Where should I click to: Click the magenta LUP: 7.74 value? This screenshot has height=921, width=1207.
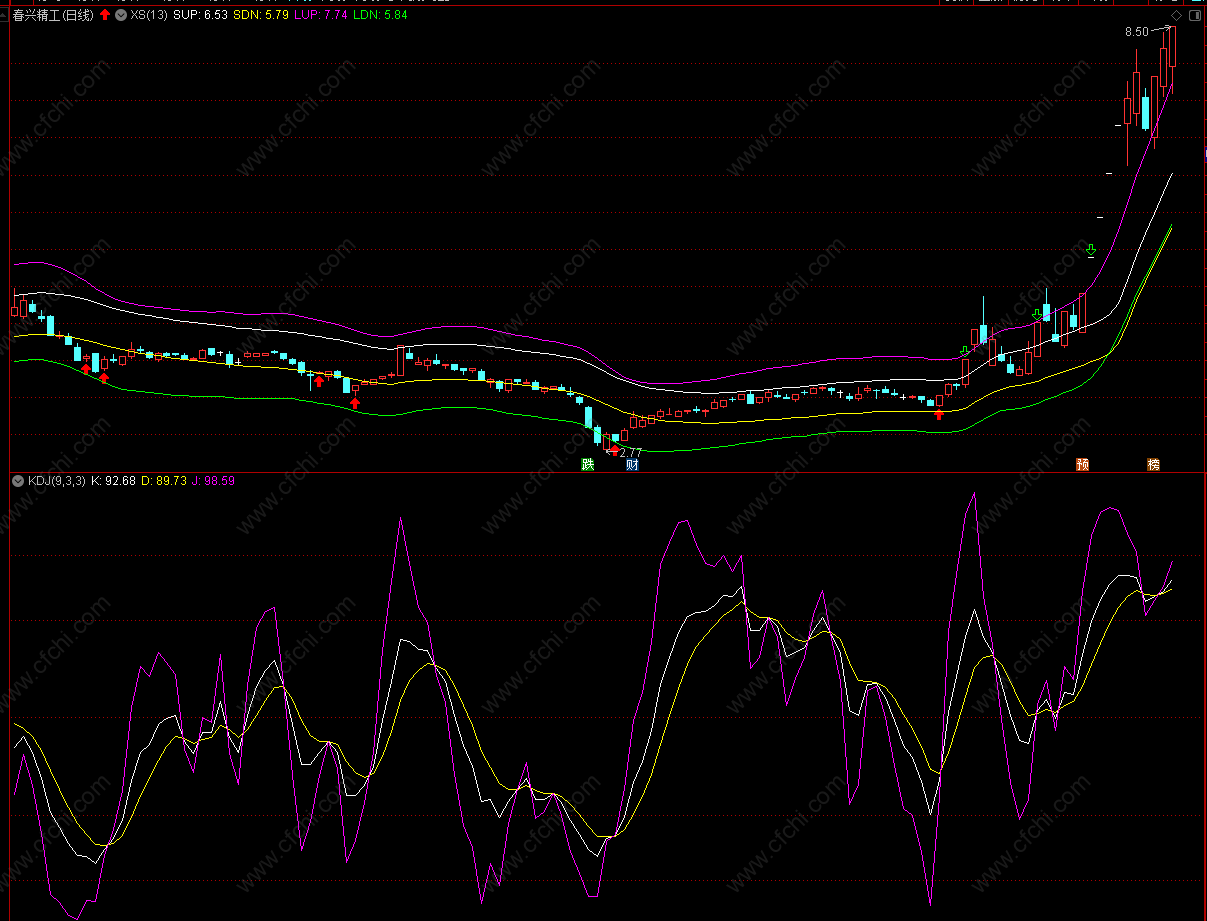[321, 15]
